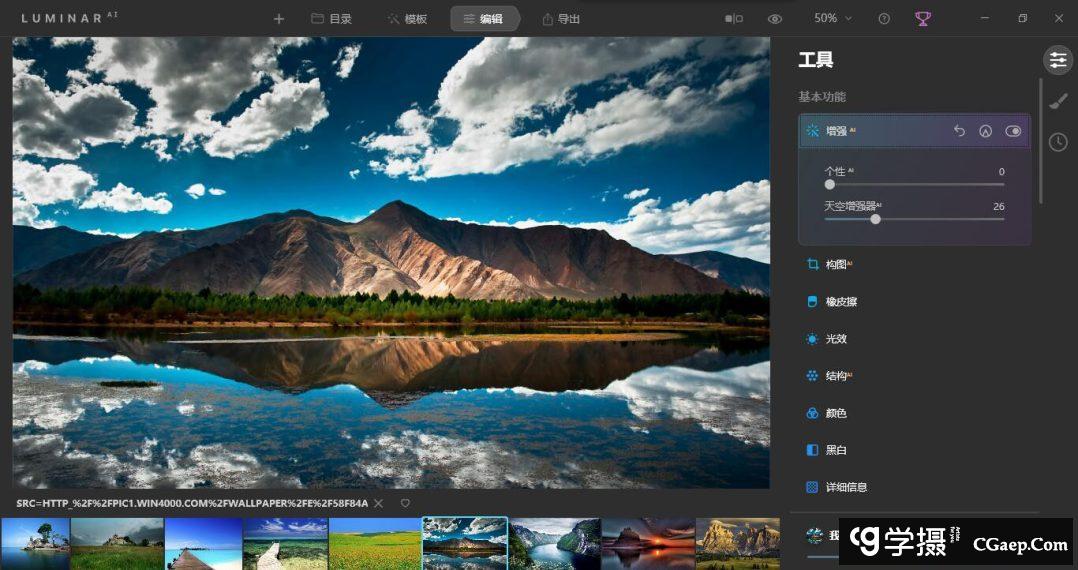Viewport: 1078px width, 570px height.
Task: Select the sunset thumbnail in filmstrip
Action: pos(647,544)
